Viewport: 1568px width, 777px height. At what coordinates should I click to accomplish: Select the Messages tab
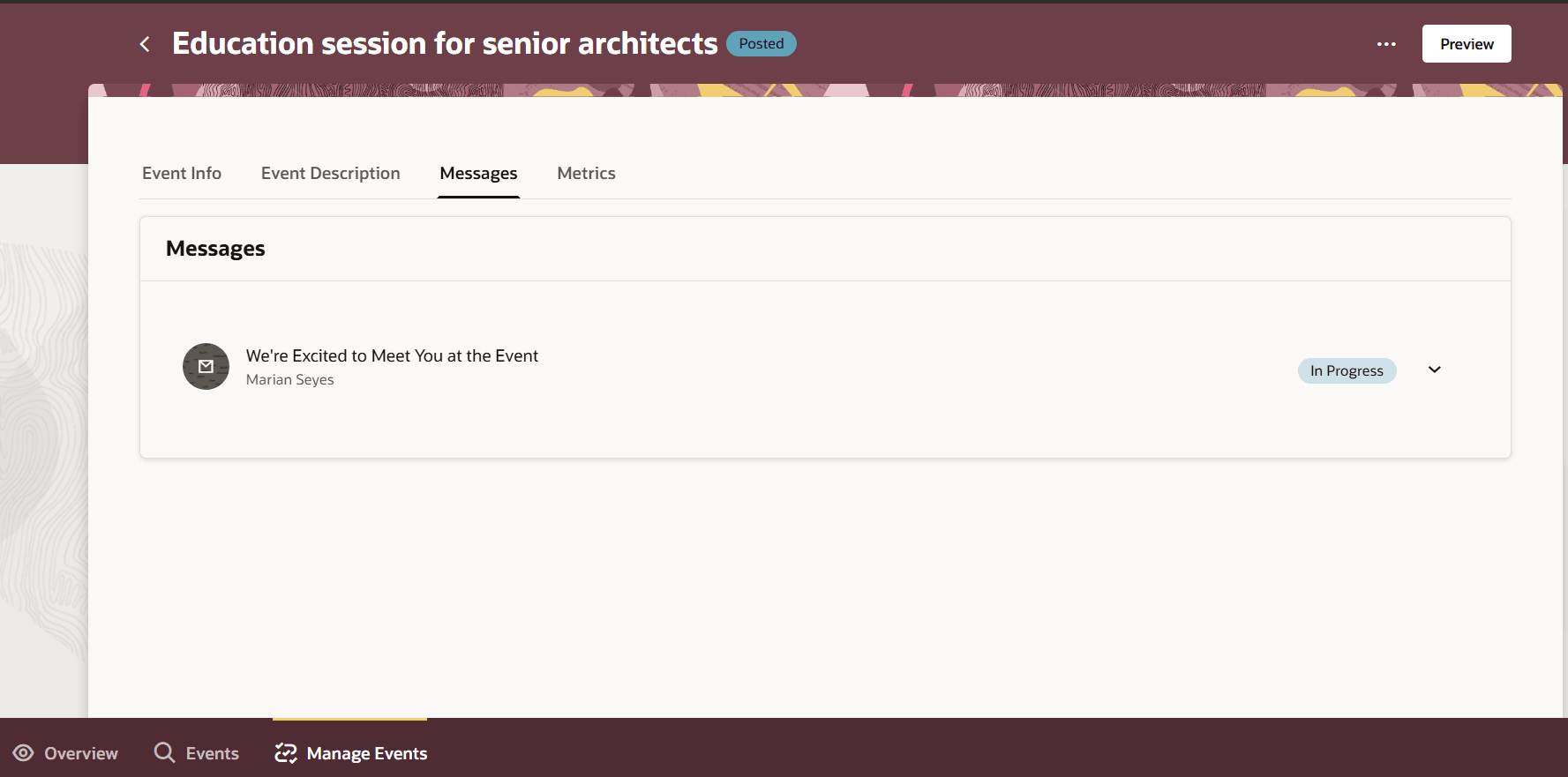pos(478,174)
